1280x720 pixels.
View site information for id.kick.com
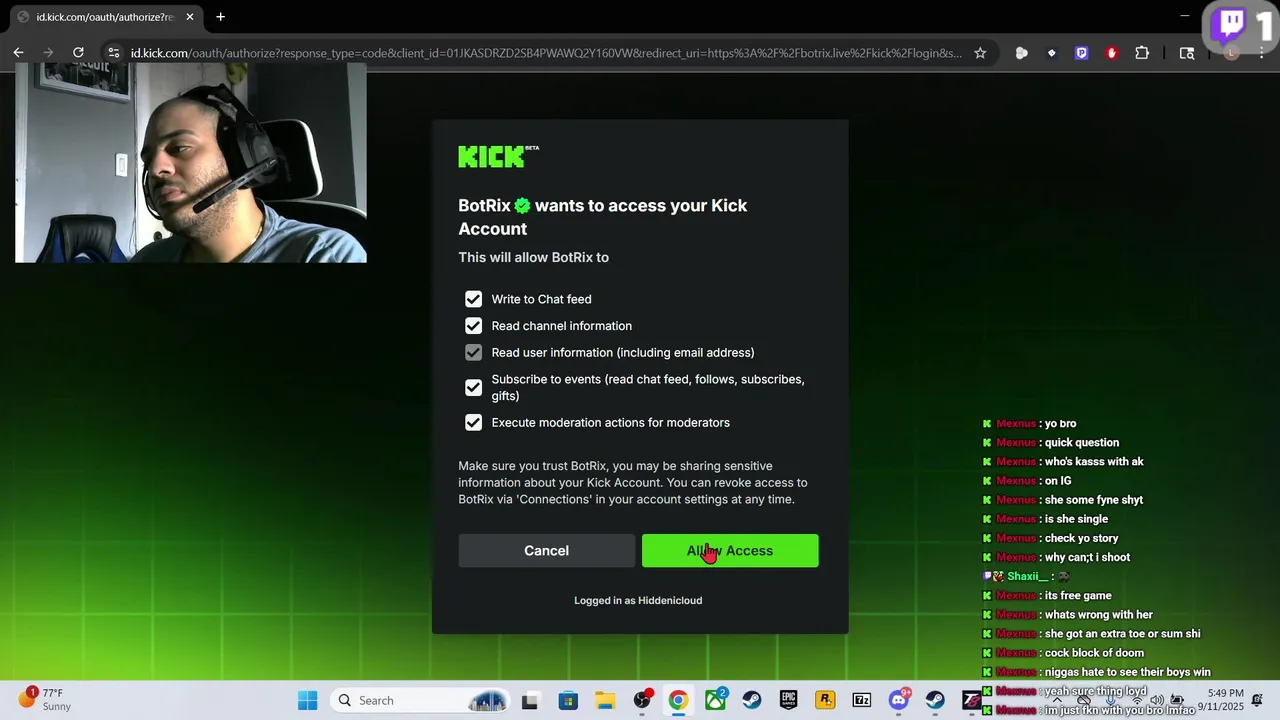click(114, 53)
